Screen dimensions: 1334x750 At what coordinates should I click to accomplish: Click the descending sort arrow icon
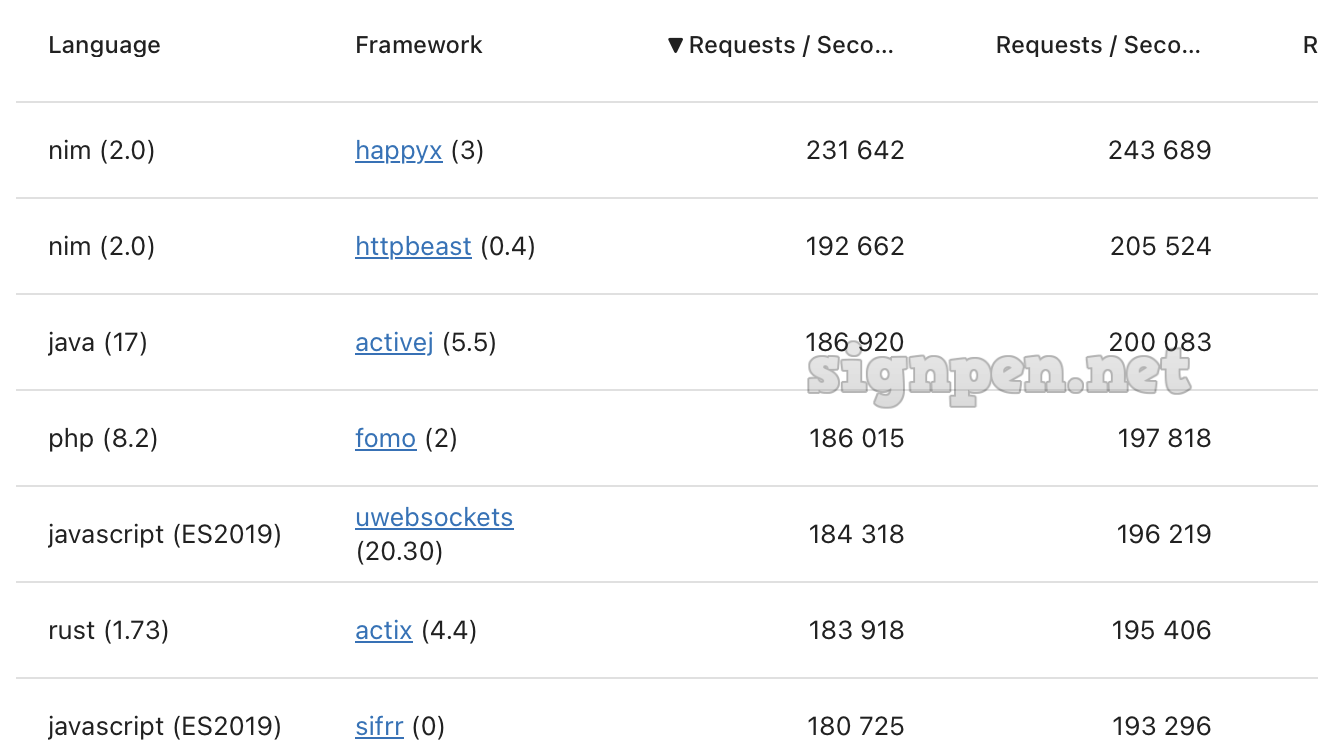point(676,45)
